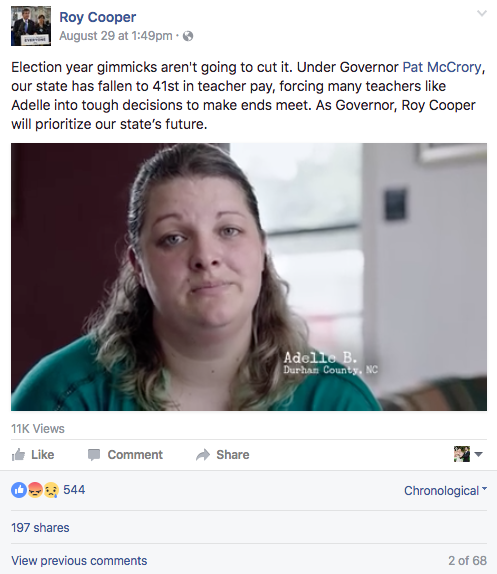The image size is (497, 574).
Task: View previous comments on the post
Action: click(79, 560)
